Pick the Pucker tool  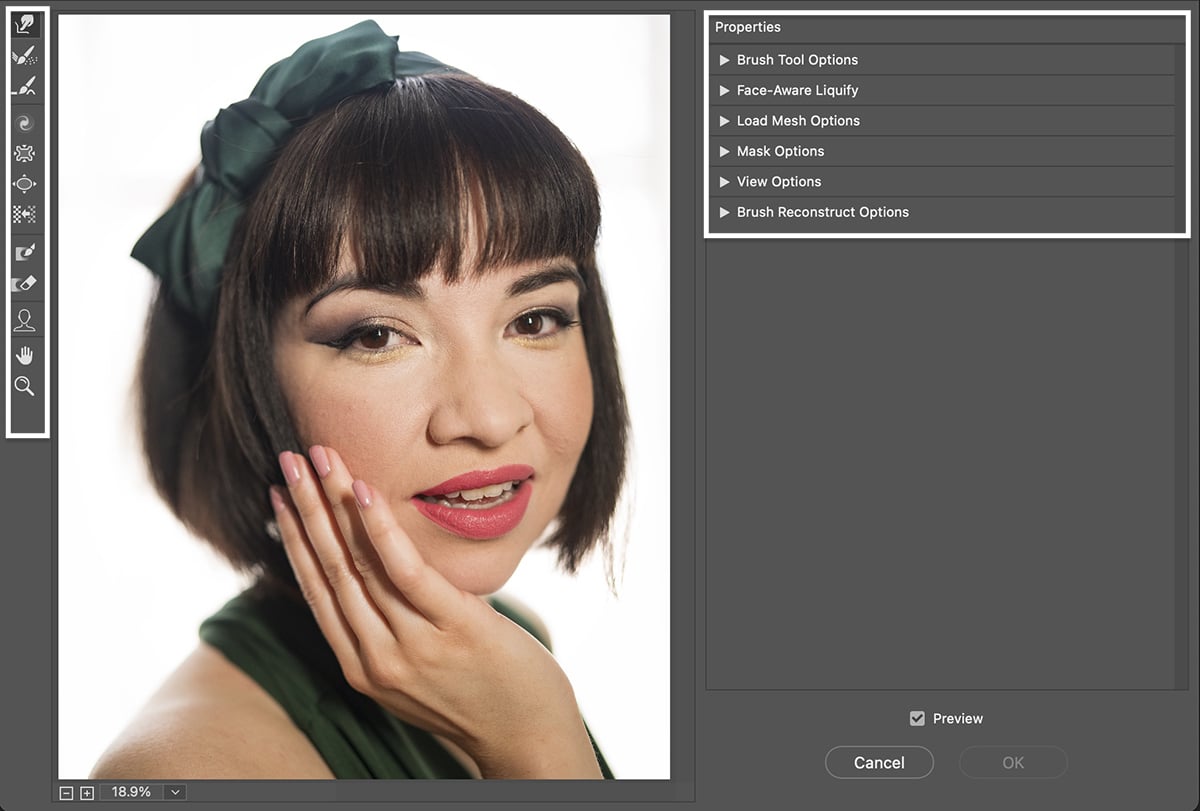click(x=25, y=152)
